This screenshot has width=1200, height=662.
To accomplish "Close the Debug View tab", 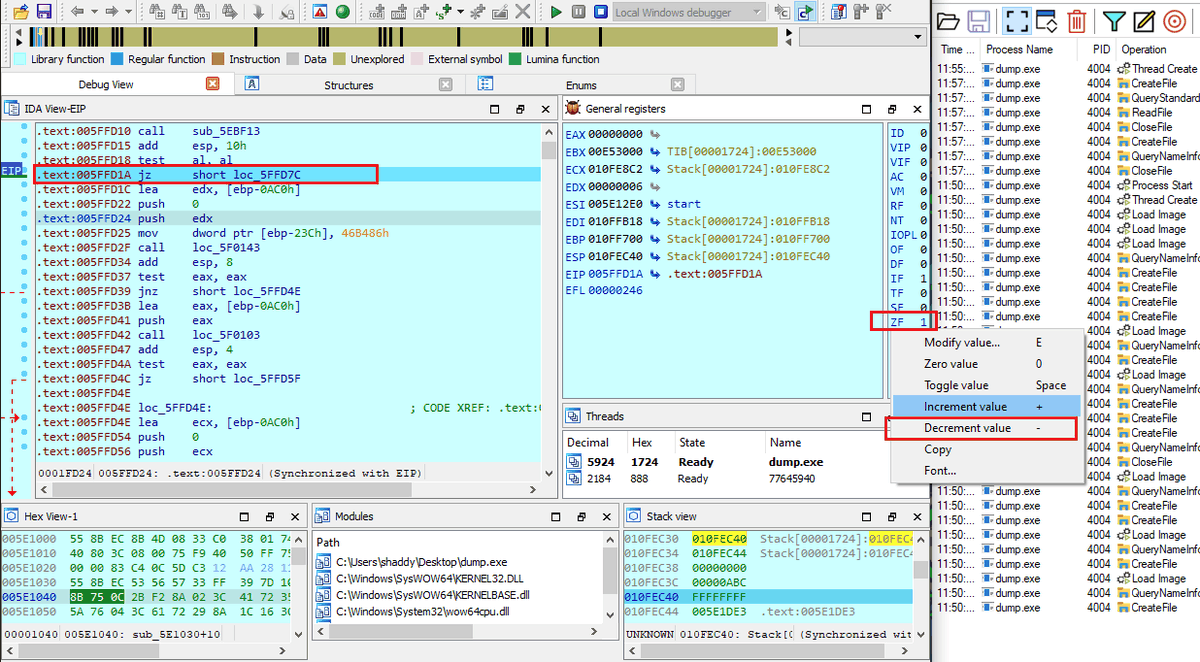I will pyautogui.click(x=212, y=85).
